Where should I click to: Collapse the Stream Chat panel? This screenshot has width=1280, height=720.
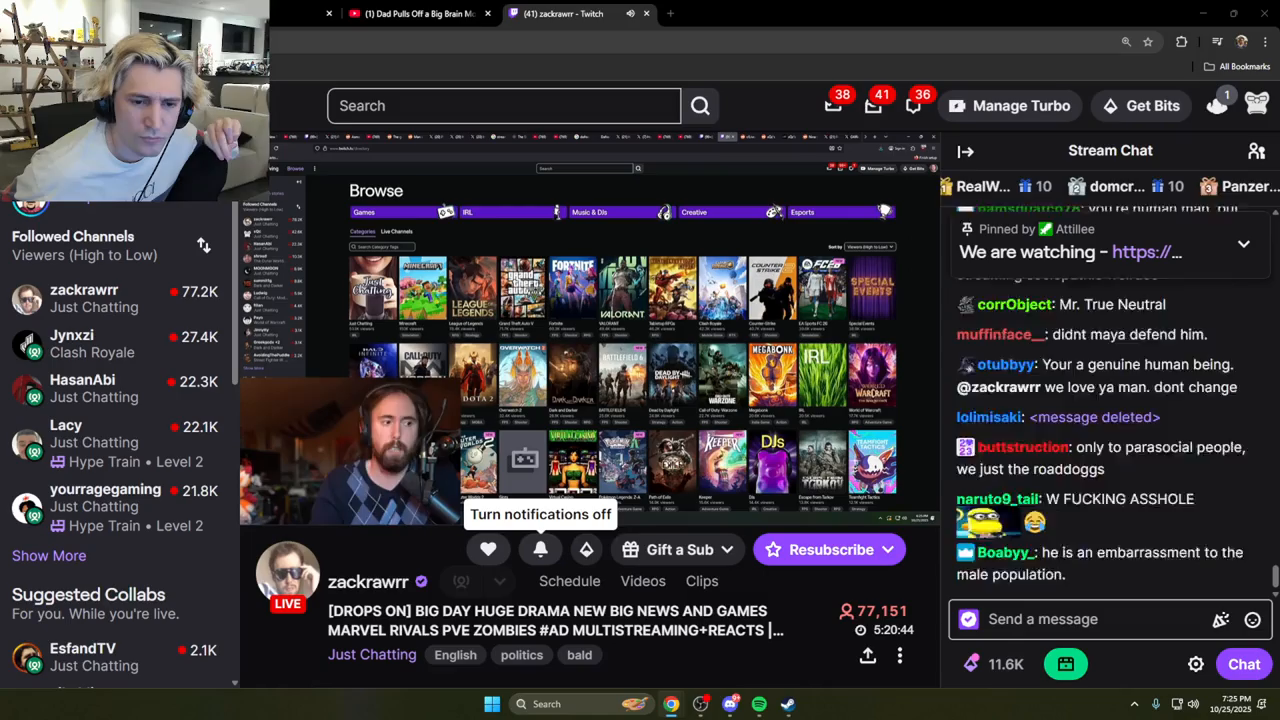965,152
